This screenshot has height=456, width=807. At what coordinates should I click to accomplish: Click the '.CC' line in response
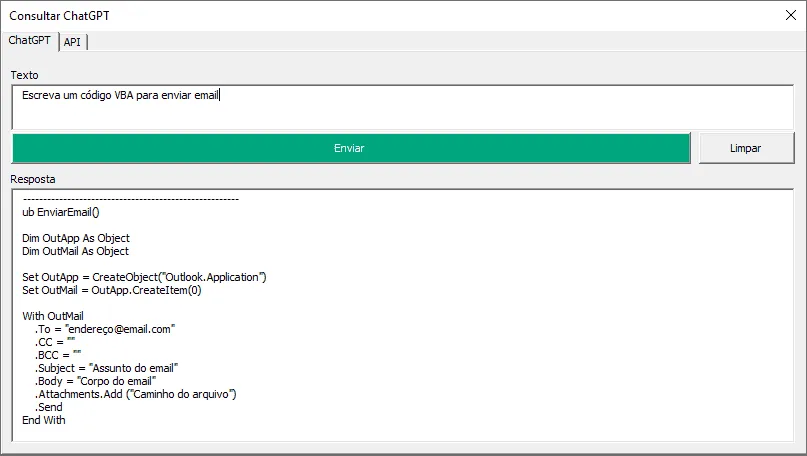55,342
